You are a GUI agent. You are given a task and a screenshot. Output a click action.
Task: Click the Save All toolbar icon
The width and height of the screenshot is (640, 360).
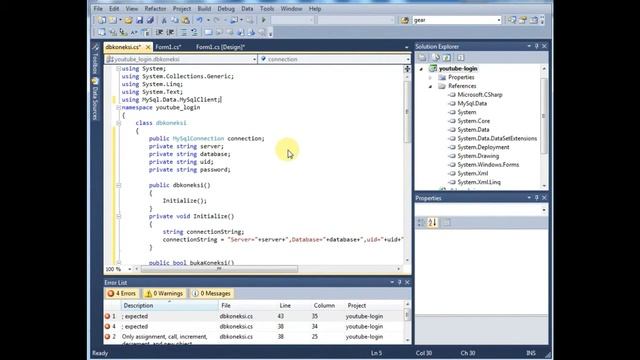[150, 20]
